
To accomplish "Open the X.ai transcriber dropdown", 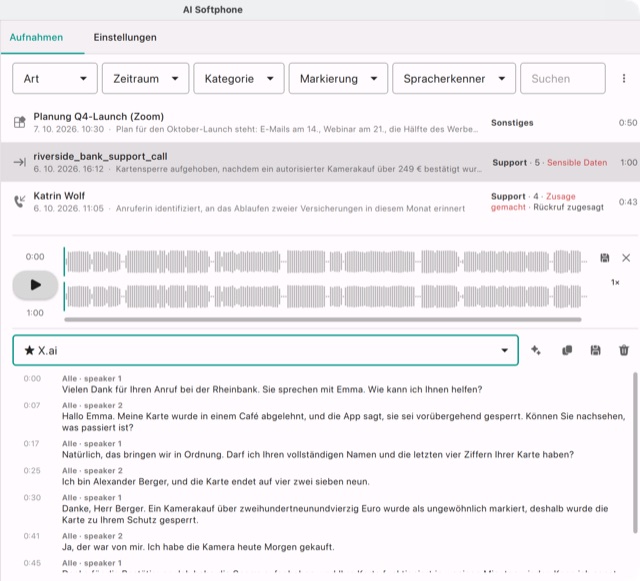I will 266,350.
